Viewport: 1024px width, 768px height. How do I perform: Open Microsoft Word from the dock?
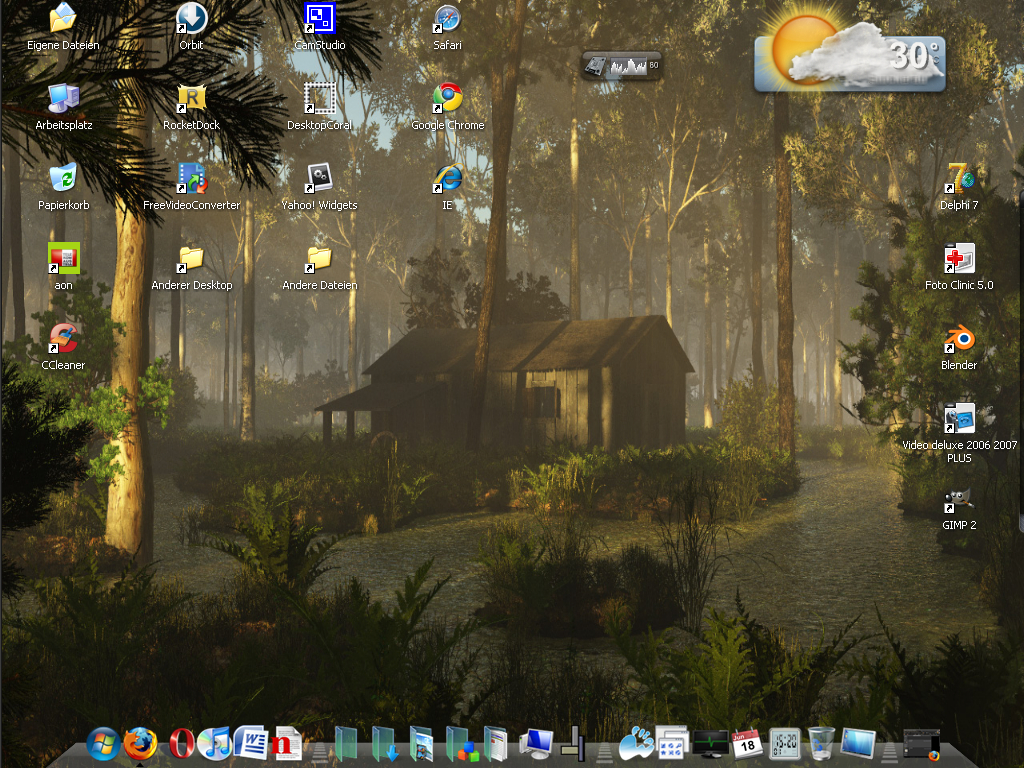(251, 743)
